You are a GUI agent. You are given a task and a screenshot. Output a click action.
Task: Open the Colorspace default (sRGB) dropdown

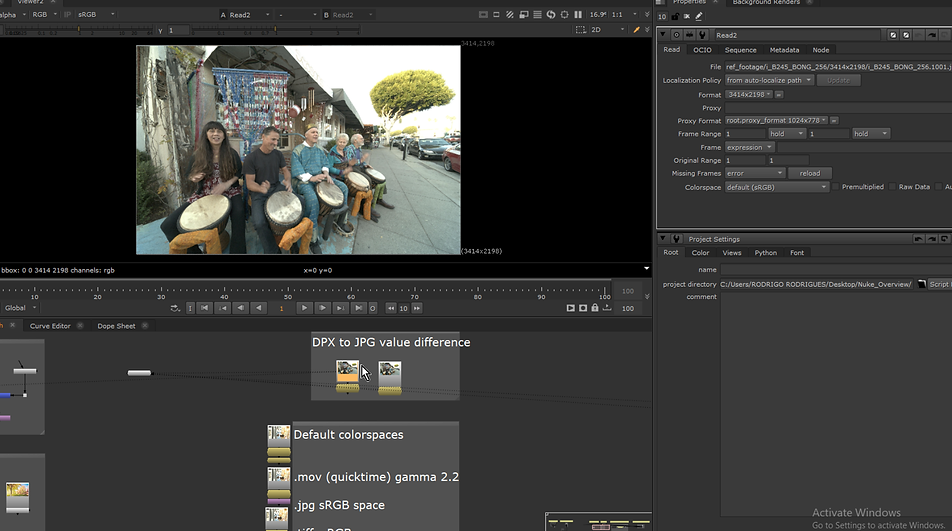coord(777,187)
